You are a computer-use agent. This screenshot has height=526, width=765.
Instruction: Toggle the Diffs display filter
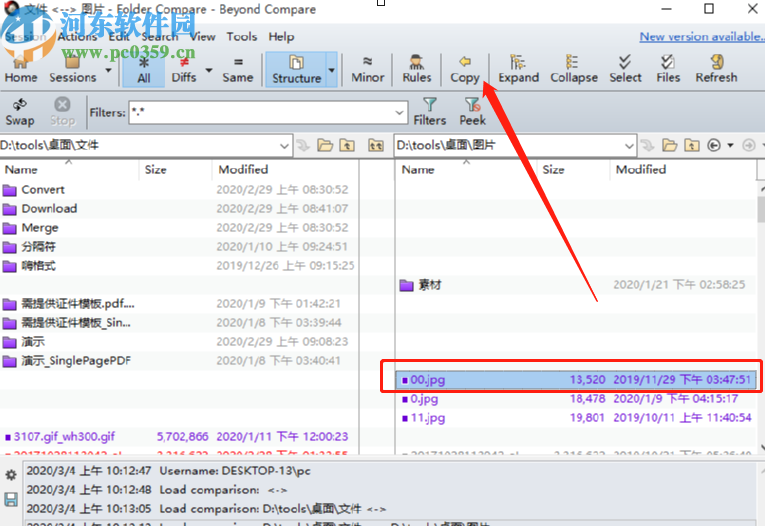(x=184, y=70)
